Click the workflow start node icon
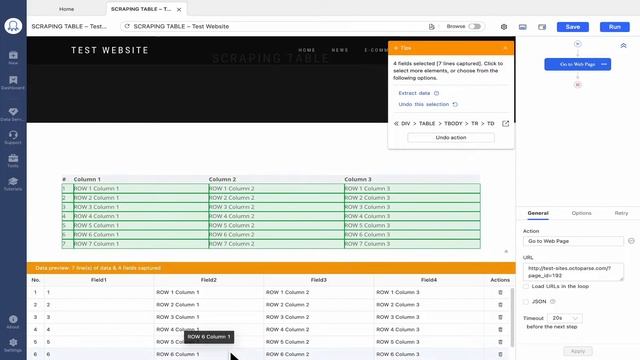The height and width of the screenshot is (360, 640). click(578, 44)
